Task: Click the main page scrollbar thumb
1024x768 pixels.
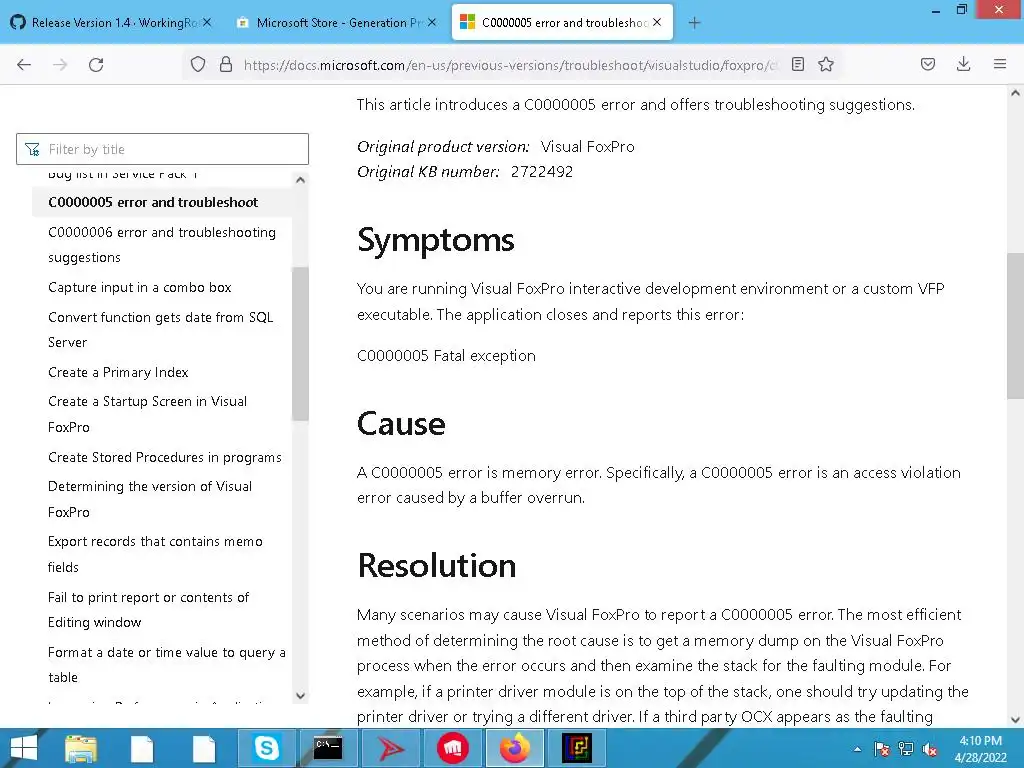Action: 1015,325
